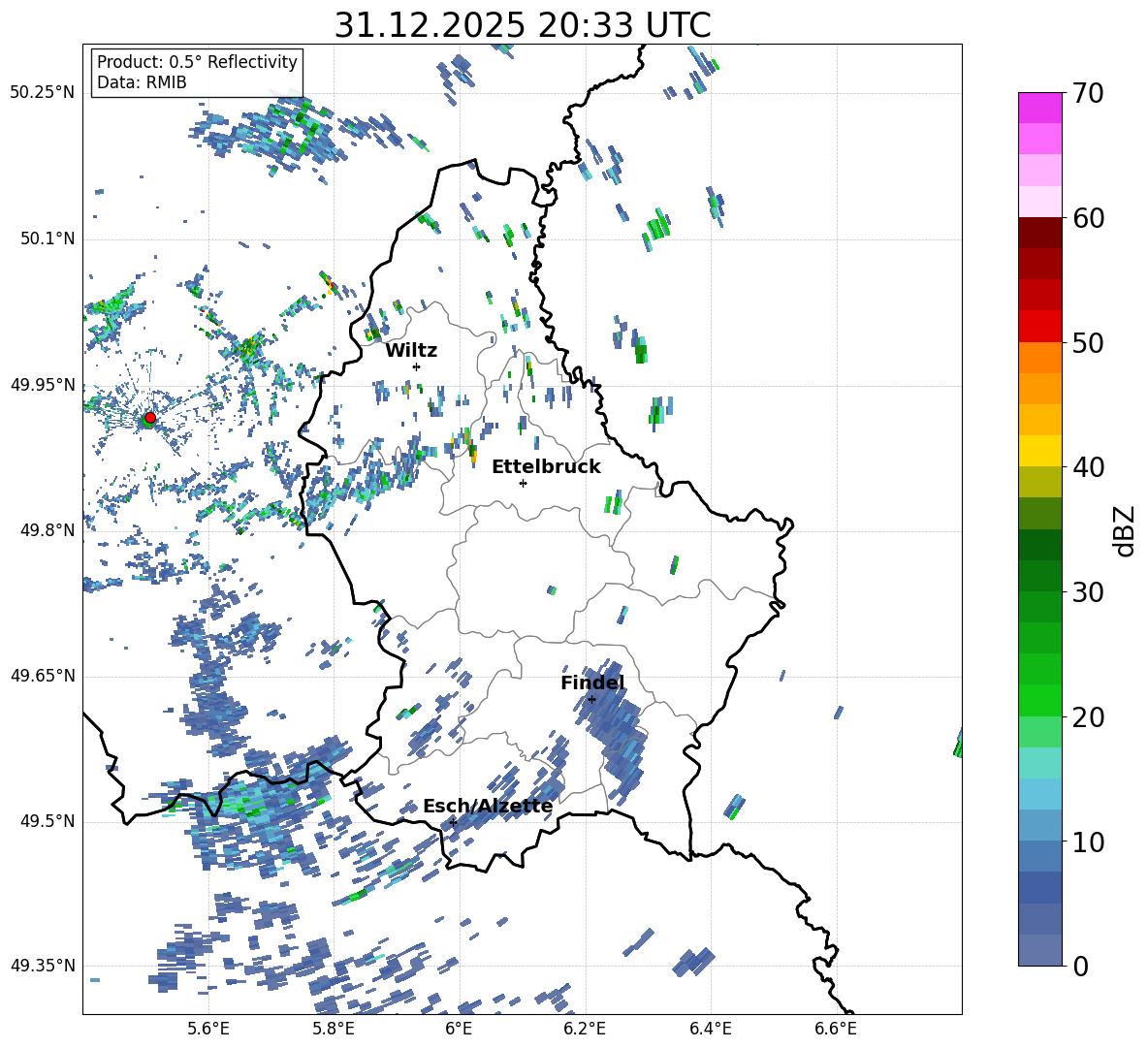Click the 20 tick on the colorbar
This screenshot has width=1148, height=1048.
[x=1088, y=717]
